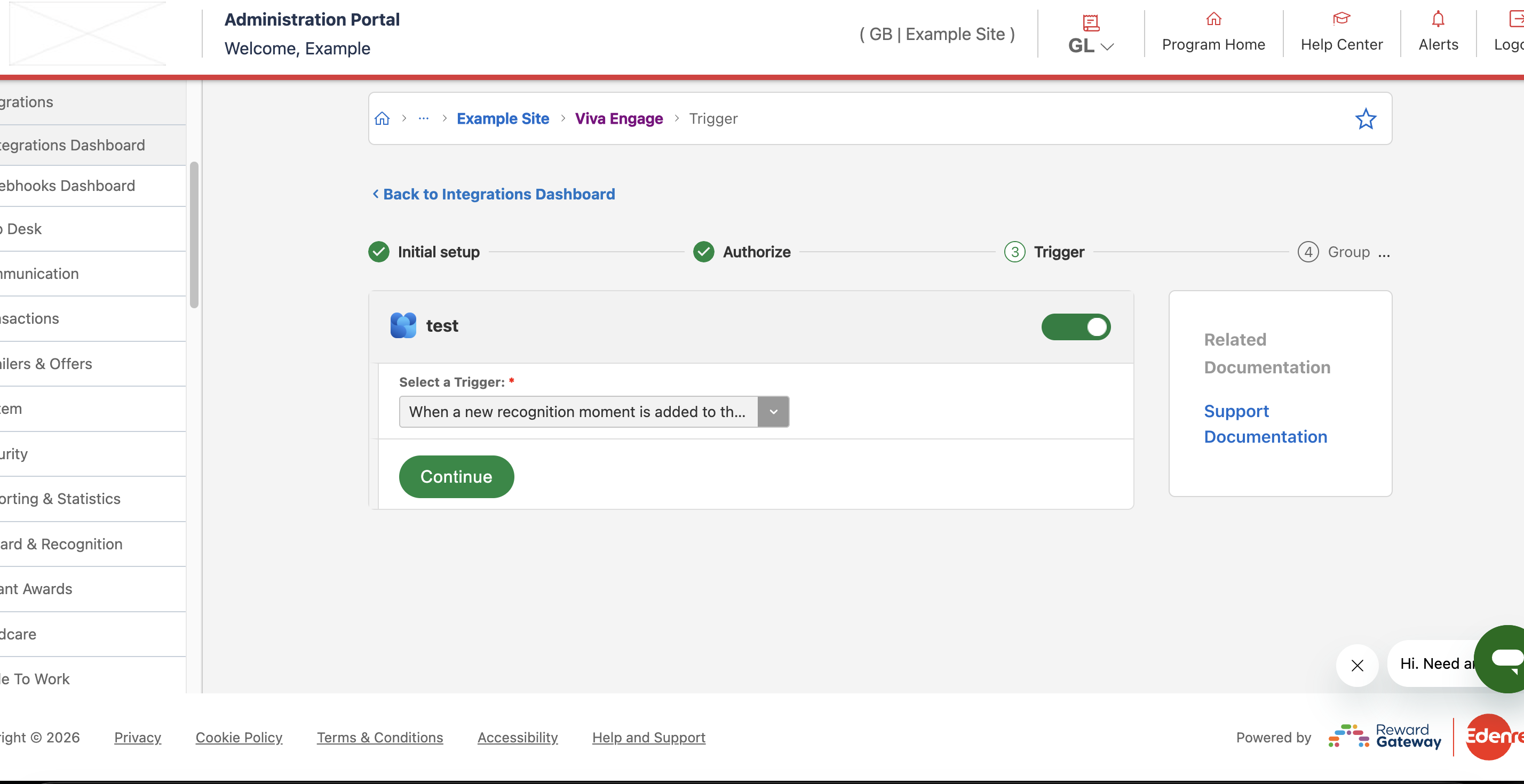The width and height of the screenshot is (1524, 784).
Task: Open Help Desk sidebar section
Action: click(x=93, y=229)
